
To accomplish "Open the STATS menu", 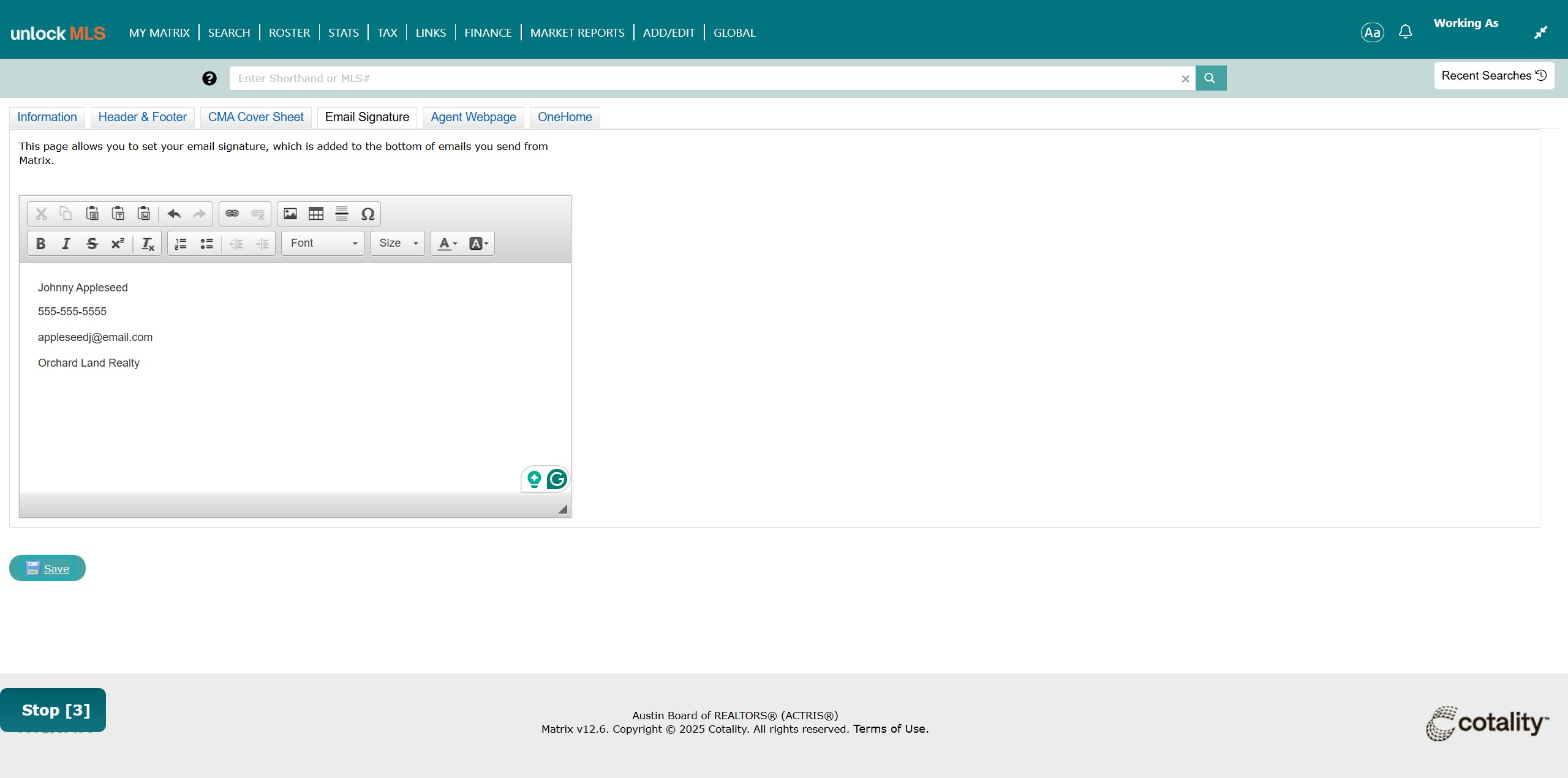I will pos(344,32).
